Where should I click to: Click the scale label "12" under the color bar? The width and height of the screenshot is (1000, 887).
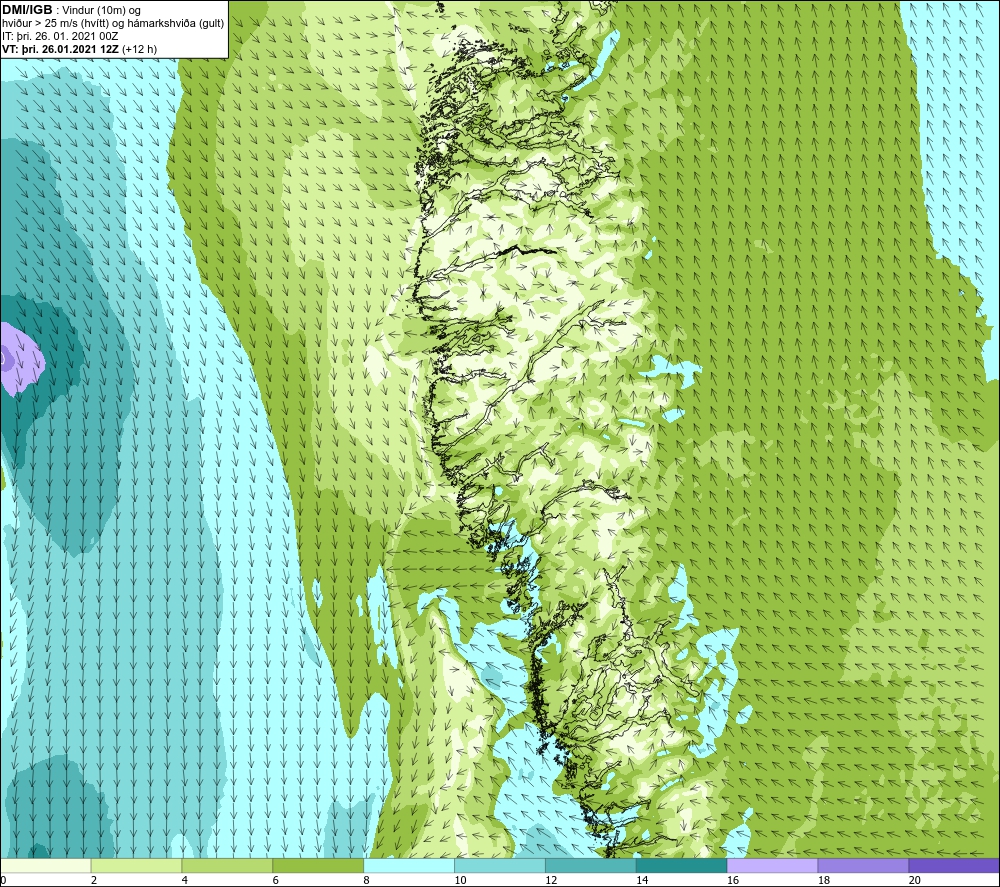tap(551, 880)
